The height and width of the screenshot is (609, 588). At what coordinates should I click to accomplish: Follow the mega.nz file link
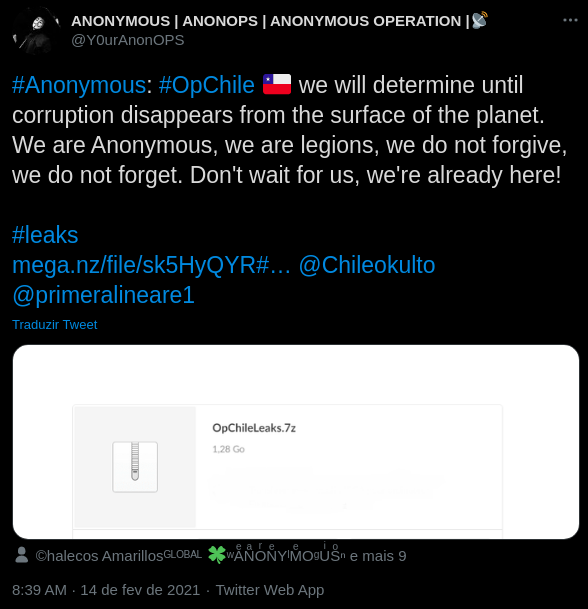[x=151, y=265]
